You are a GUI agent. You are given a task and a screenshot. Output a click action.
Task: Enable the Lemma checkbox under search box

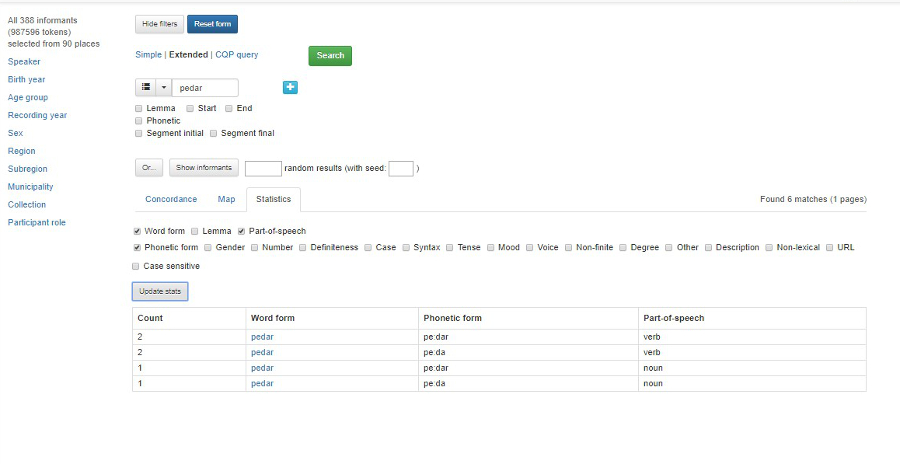tap(138, 108)
